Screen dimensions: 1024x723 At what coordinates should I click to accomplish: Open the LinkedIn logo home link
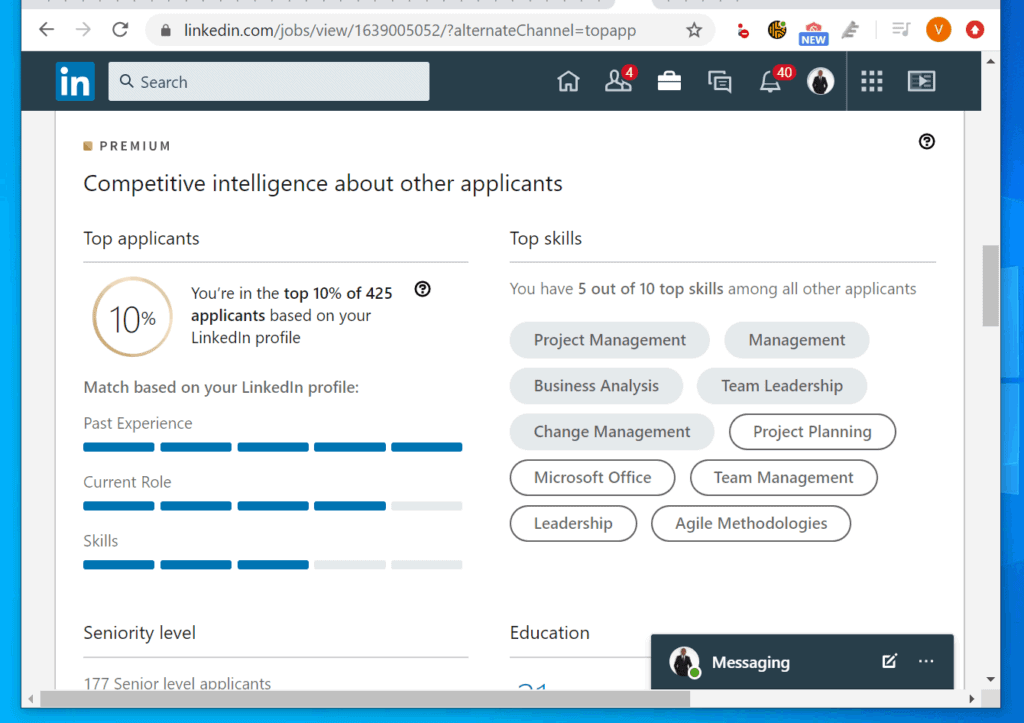[75, 82]
